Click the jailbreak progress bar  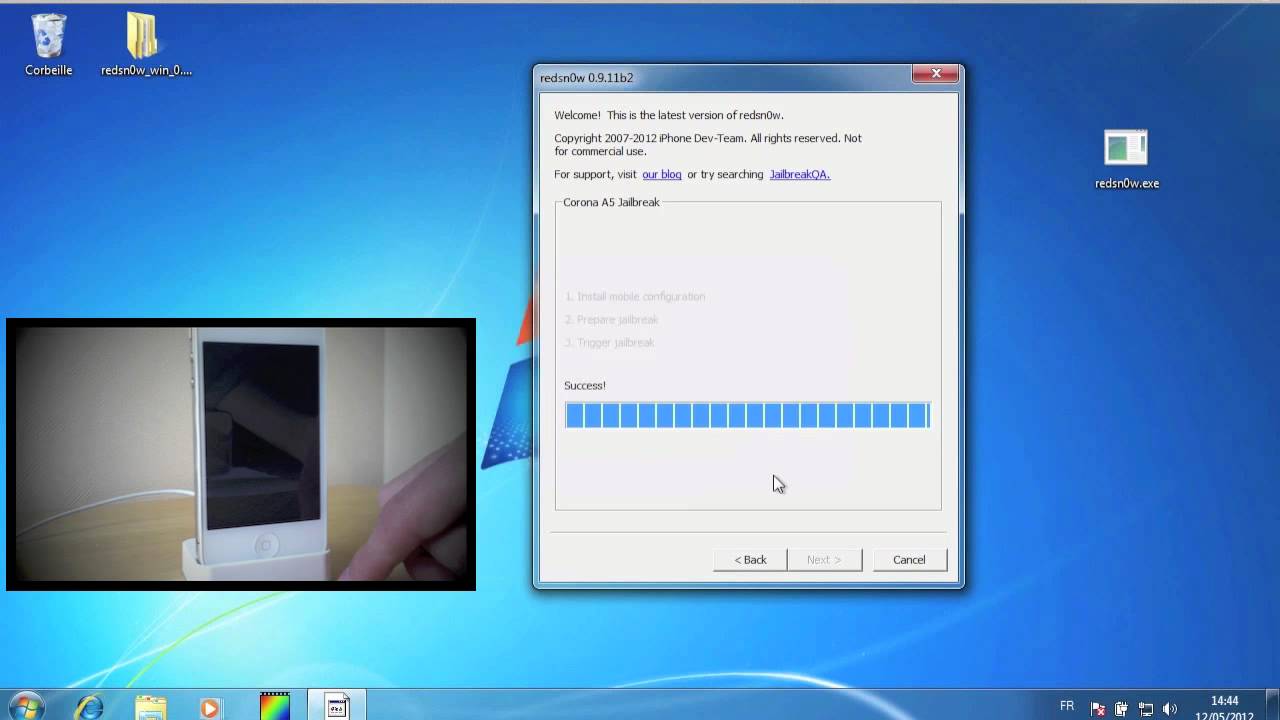point(747,415)
